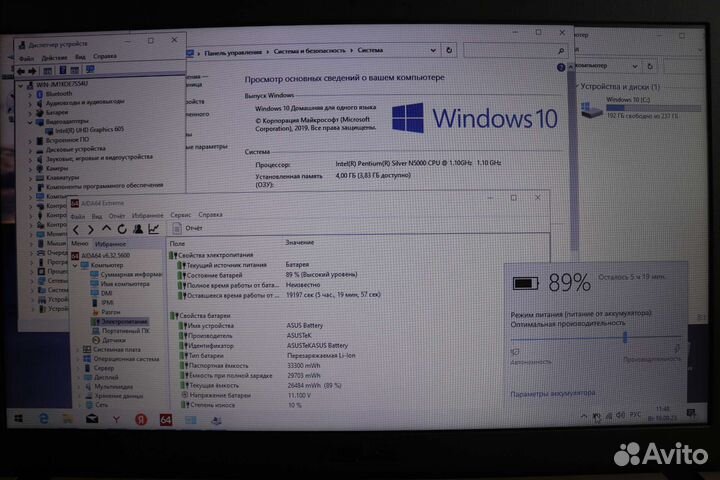Expand Bluetooth node in Device Manager
Image resolution: width=720 pixels, height=480 pixels.
click(x=30, y=95)
